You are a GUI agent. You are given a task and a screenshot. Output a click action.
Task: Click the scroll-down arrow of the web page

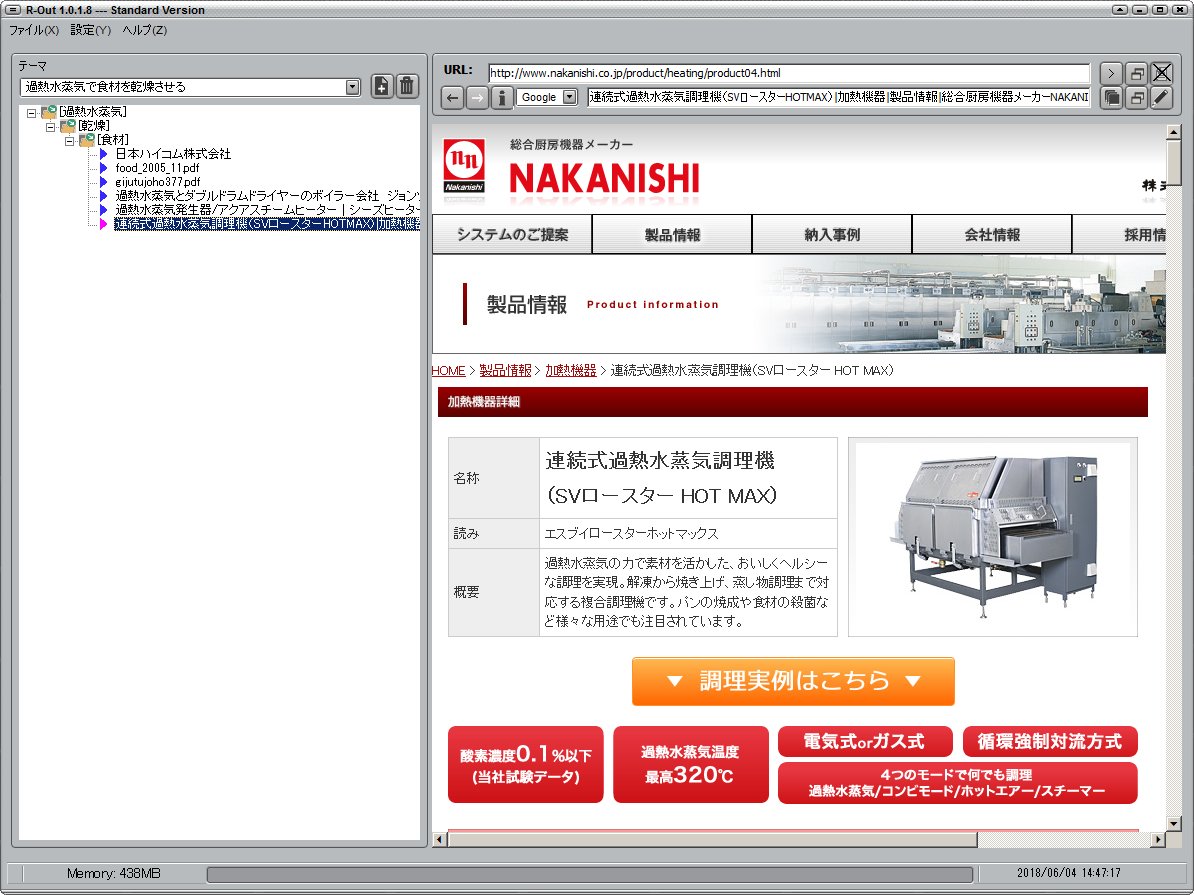point(1173,823)
